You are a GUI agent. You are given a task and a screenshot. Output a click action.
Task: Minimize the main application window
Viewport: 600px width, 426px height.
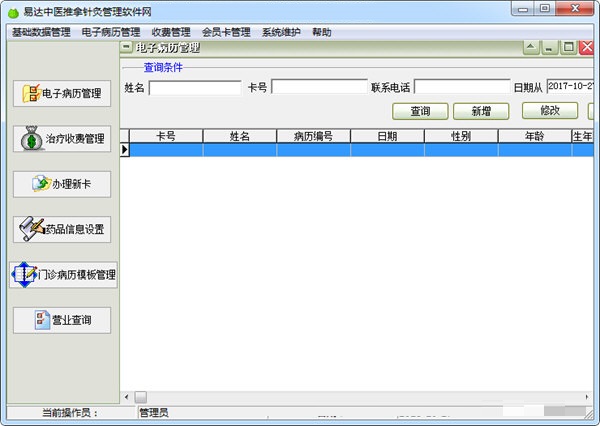[523, 9]
